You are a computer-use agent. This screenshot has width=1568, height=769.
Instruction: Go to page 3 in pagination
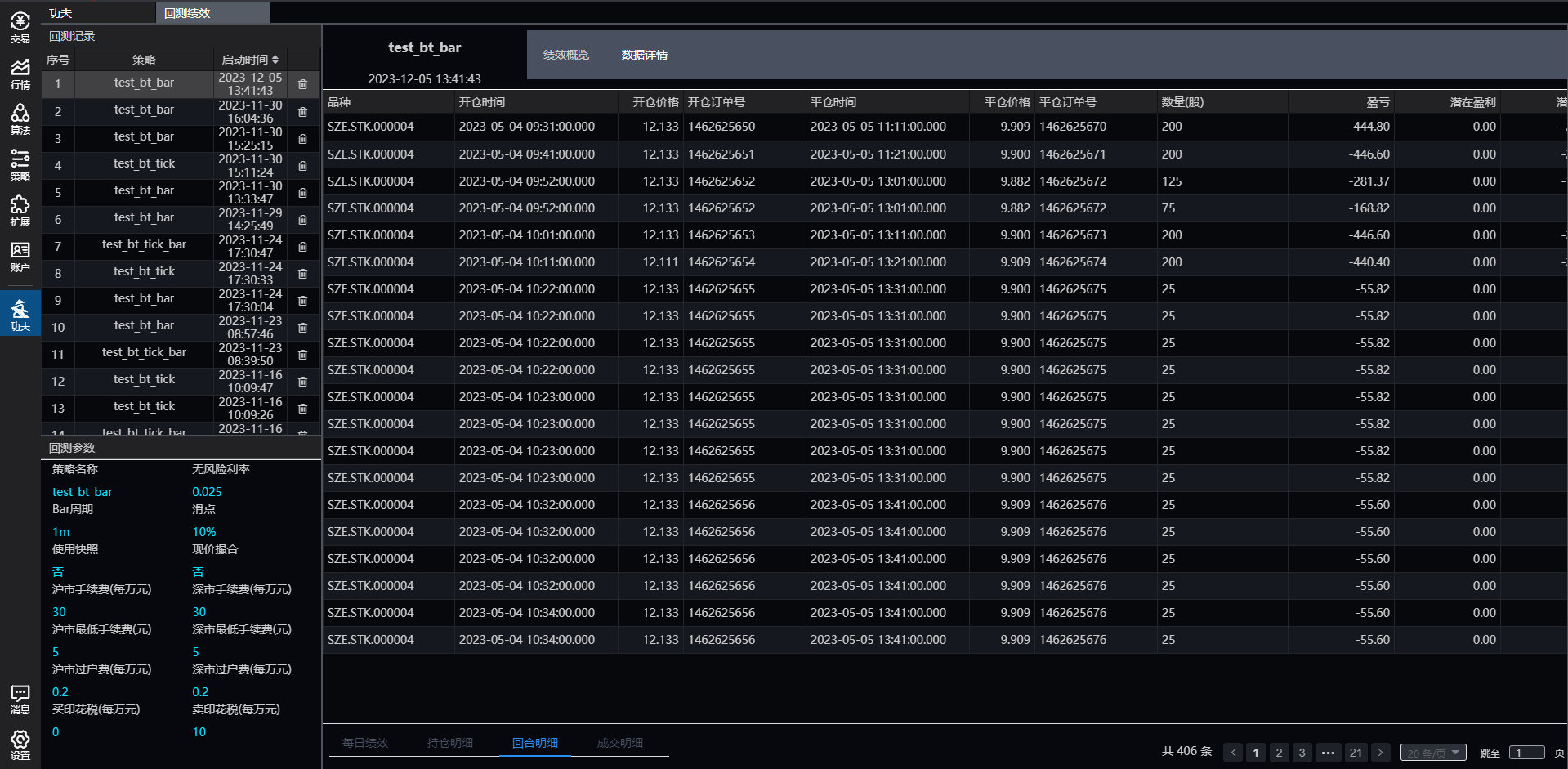[x=1302, y=753]
